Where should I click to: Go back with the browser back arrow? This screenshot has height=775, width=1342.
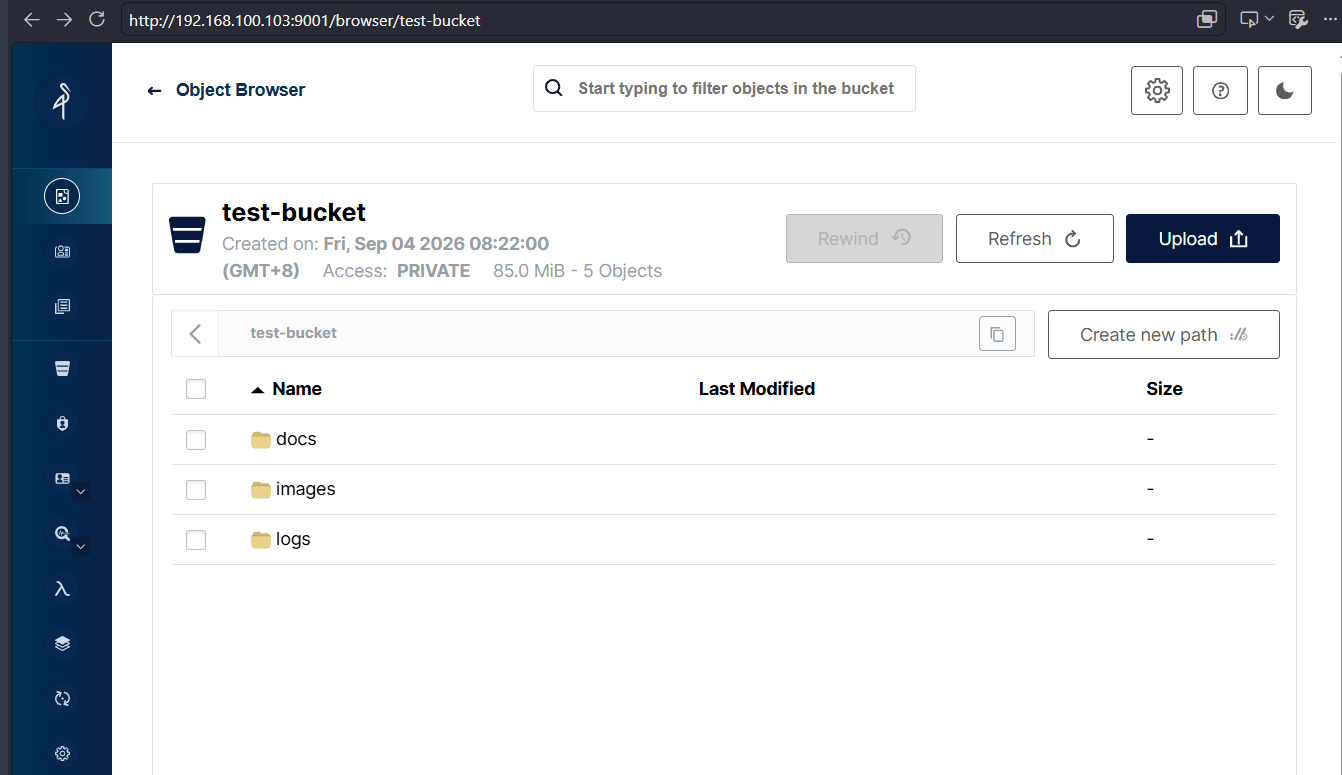click(x=32, y=19)
